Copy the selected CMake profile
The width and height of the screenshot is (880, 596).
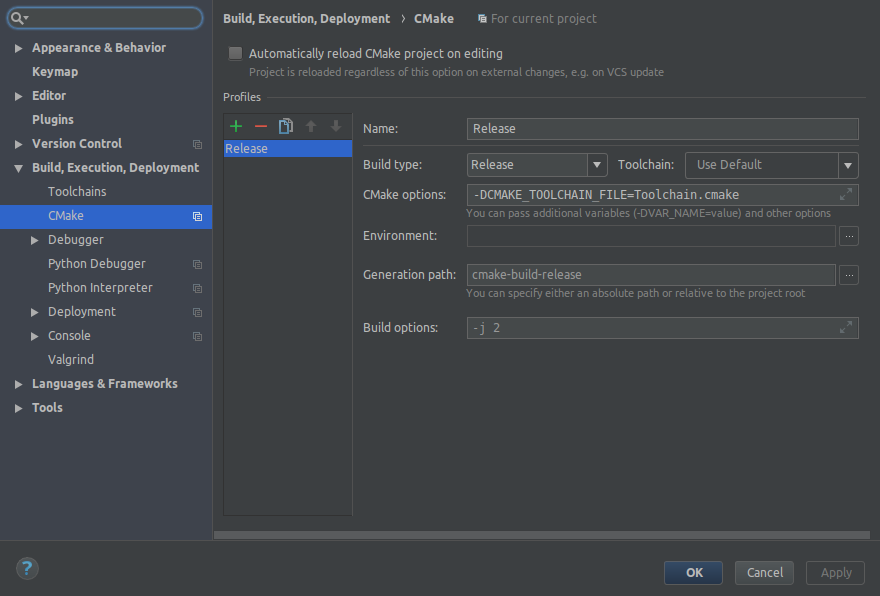(286, 126)
